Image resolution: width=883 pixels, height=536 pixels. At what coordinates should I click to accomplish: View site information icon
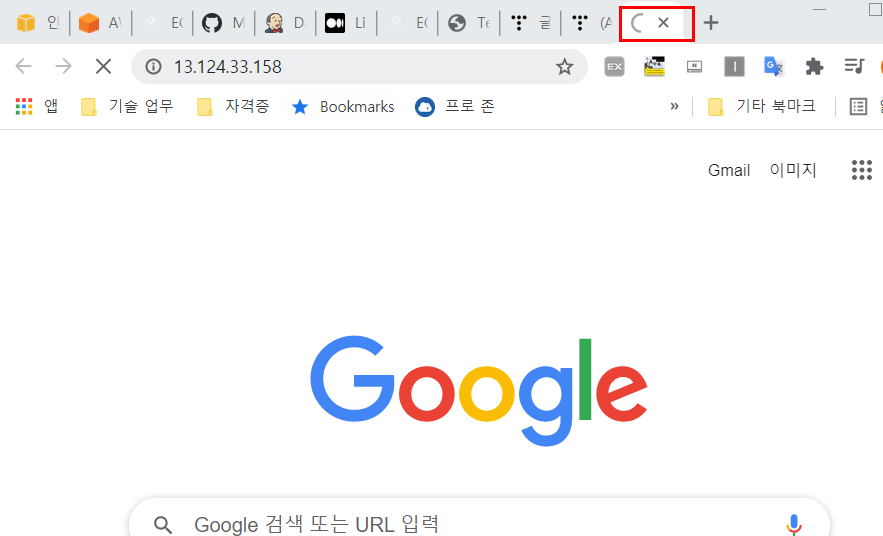pyautogui.click(x=153, y=66)
